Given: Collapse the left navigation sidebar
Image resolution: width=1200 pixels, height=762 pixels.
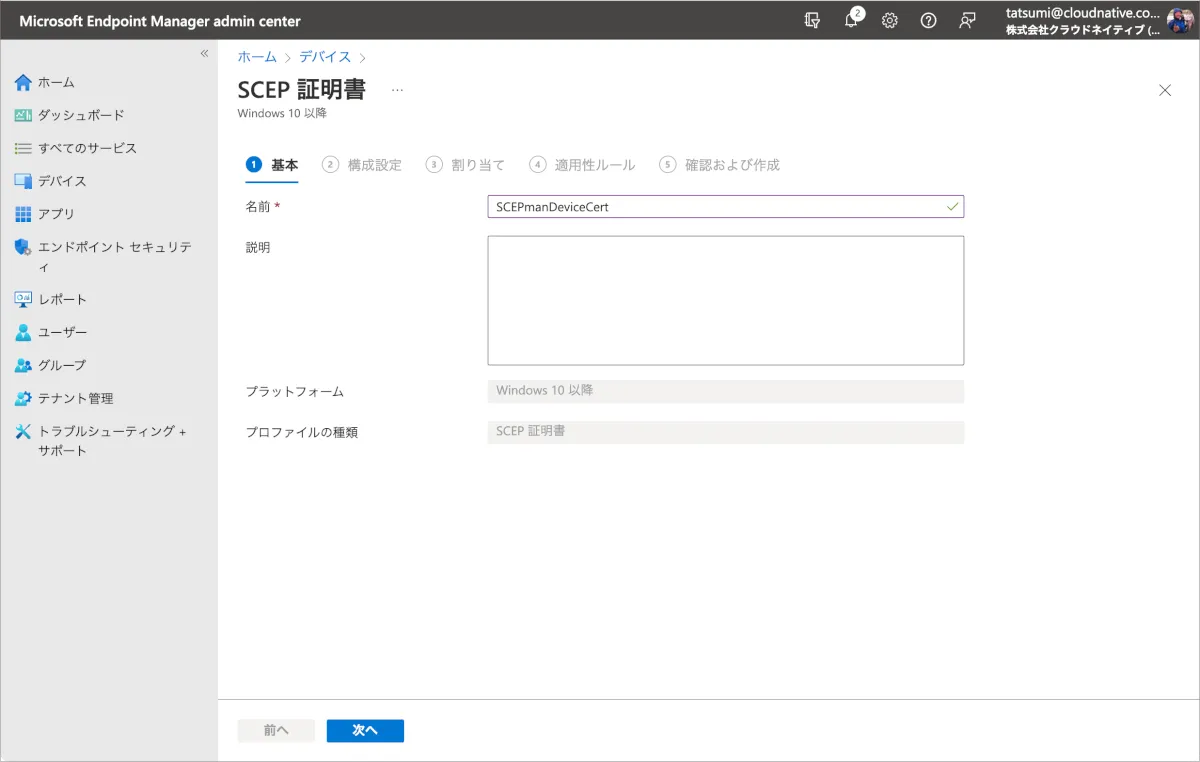Looking at the screenshot, I should click(204, 53).
